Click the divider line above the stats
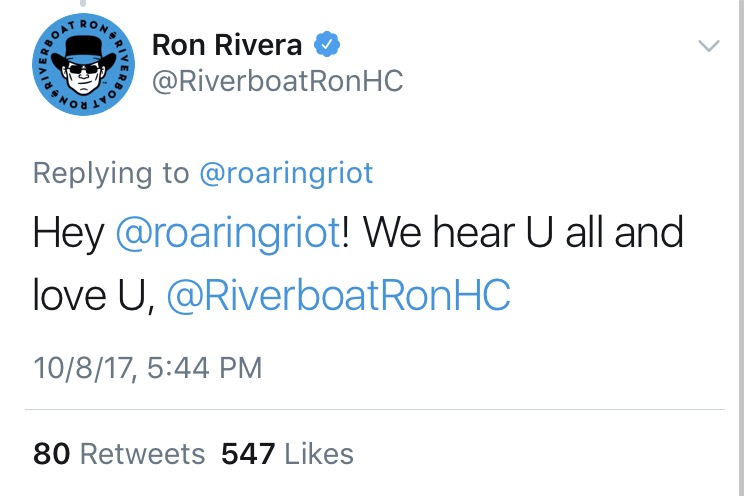 (375, 409)
